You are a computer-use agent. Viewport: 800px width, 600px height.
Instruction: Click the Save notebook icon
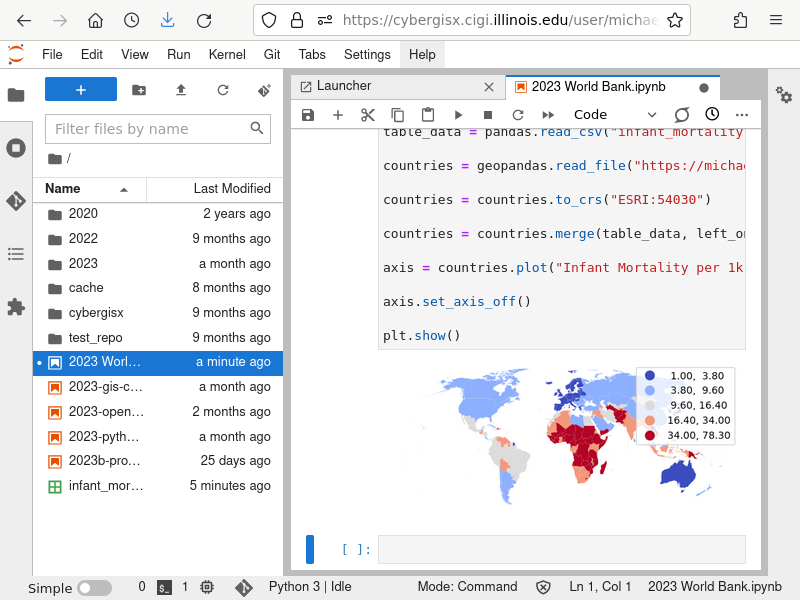[x=308, y=115]
